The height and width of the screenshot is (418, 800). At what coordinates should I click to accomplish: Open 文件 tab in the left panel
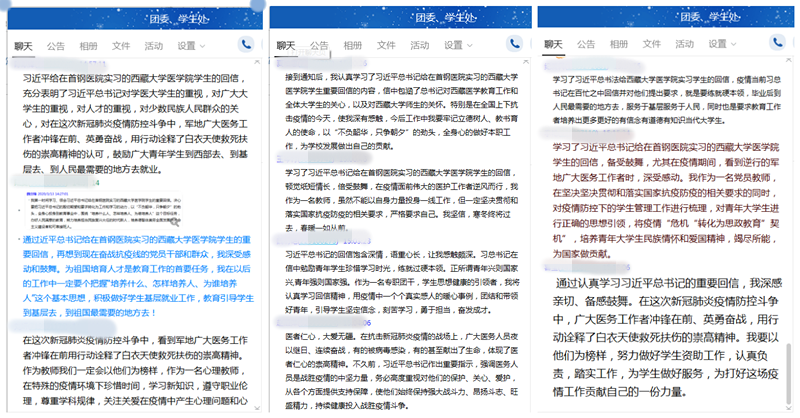pos(121,46)
